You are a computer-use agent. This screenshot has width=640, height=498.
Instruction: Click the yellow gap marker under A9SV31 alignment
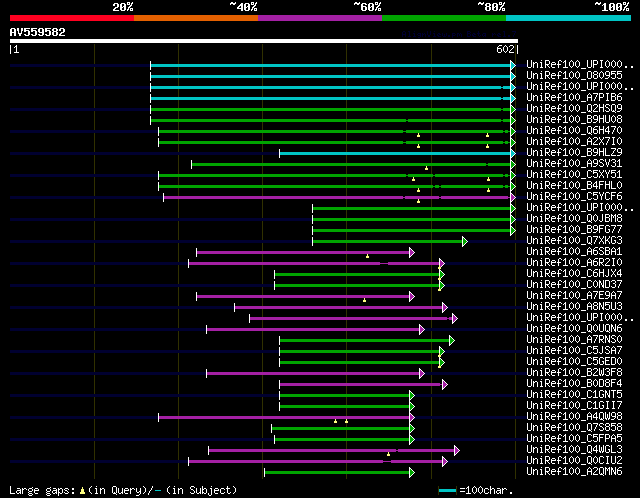427,168
